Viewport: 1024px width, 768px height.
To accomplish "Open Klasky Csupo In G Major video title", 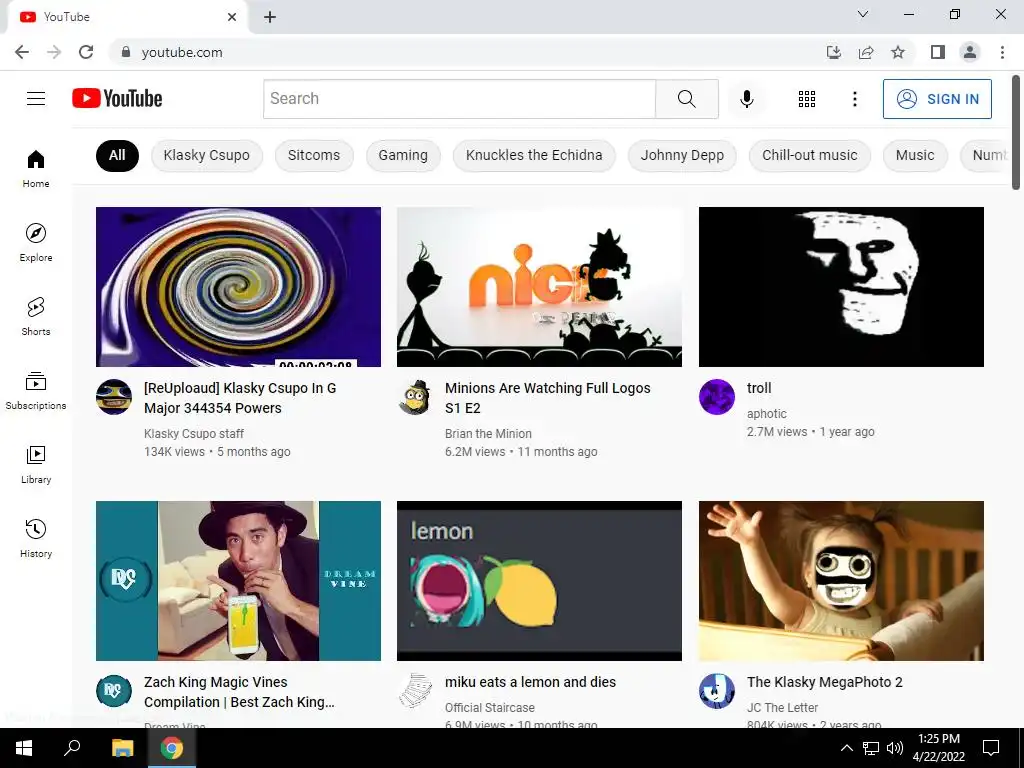I will (240, 398).
